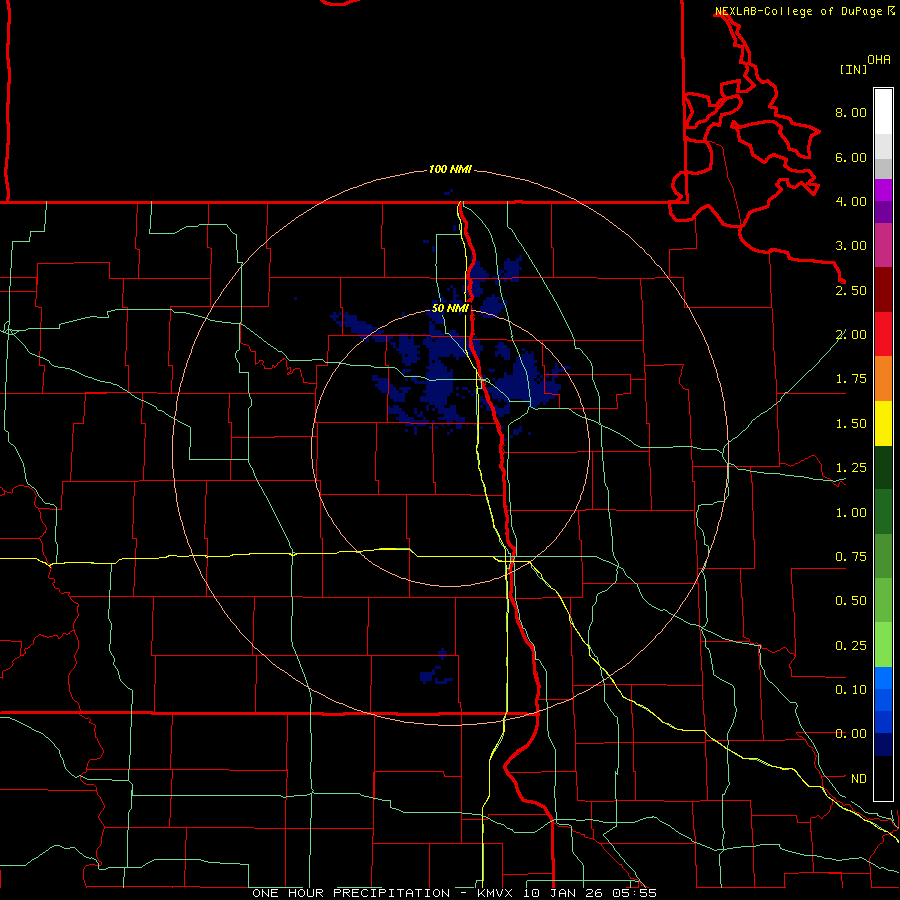This screenshot has height=900, width=900.
Task: Pick the yellow legend swatch
Action: [x=883, y=423]
